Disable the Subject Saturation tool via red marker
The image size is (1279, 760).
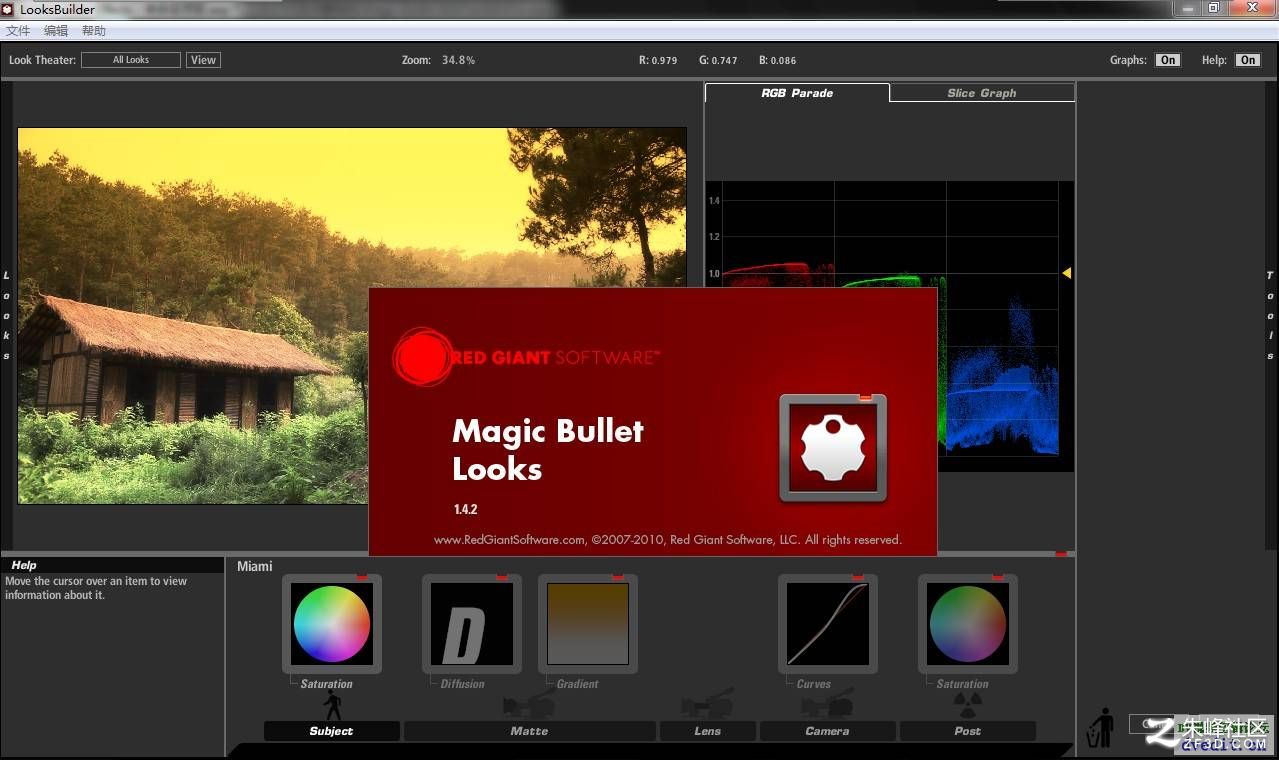[362, 577]
